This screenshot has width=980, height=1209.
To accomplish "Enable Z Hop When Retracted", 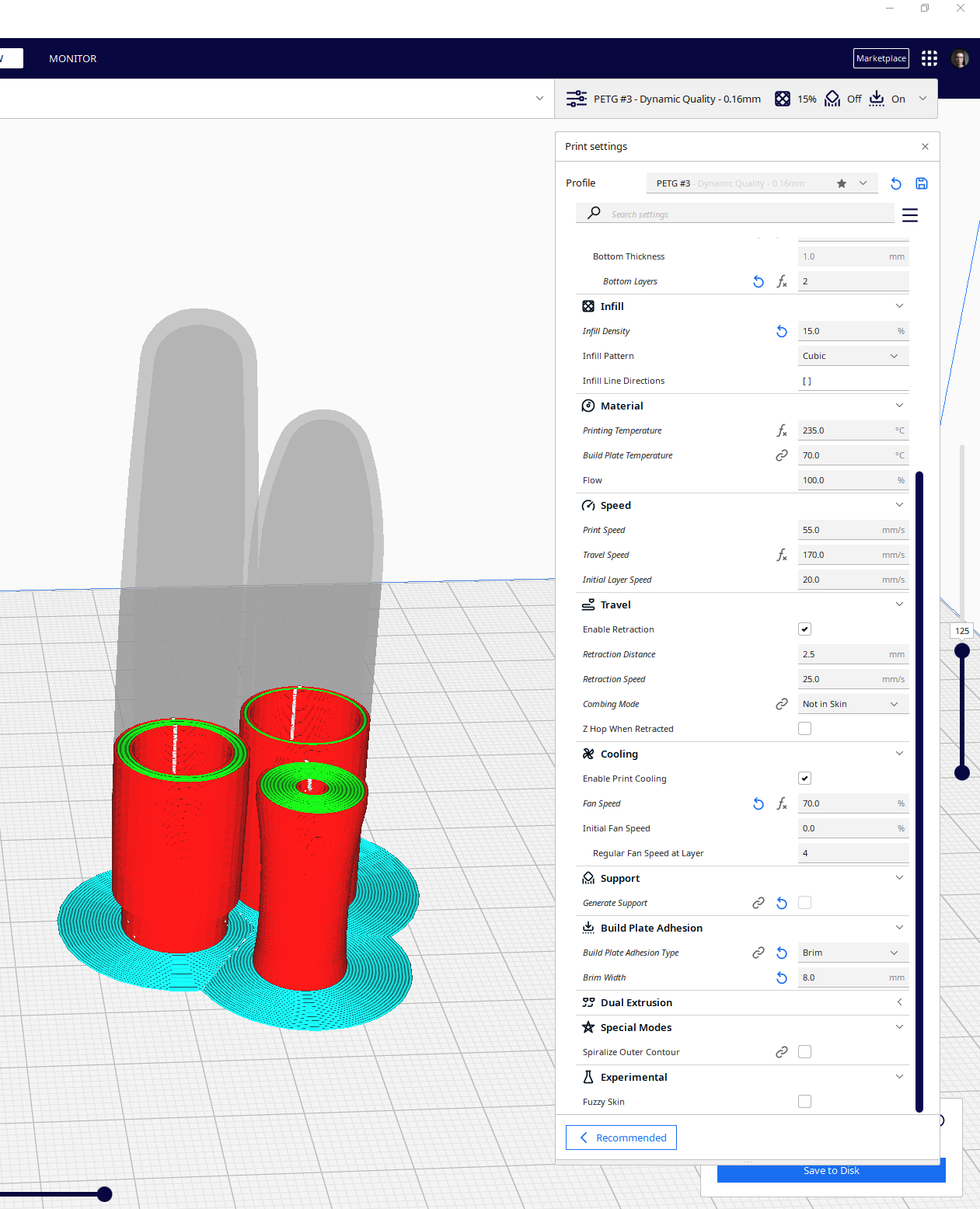I will point(805,729).
